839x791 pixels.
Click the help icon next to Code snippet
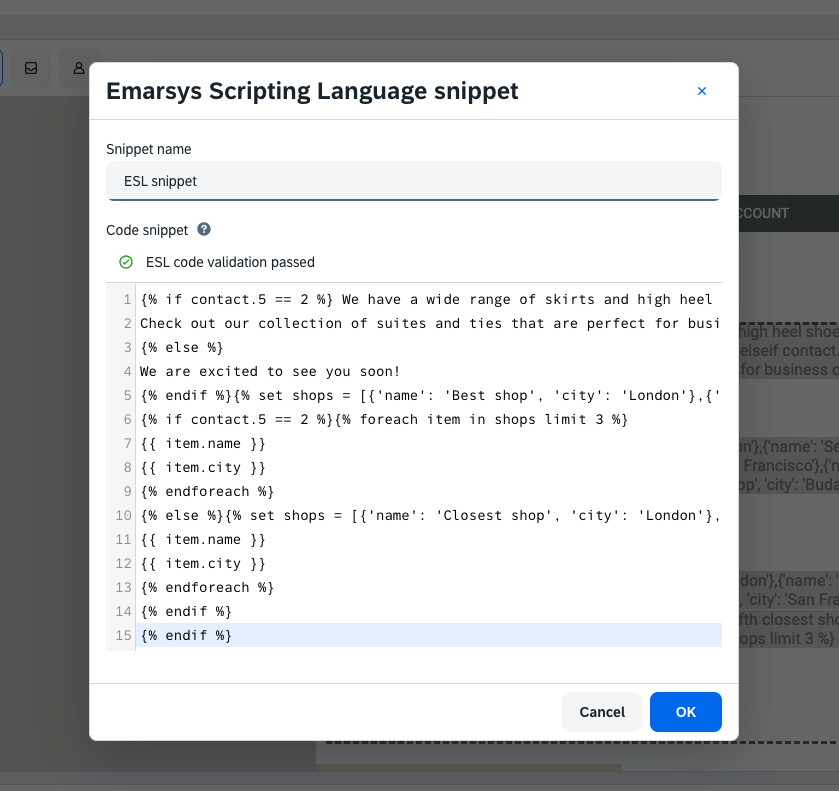(x=204, y=230)
